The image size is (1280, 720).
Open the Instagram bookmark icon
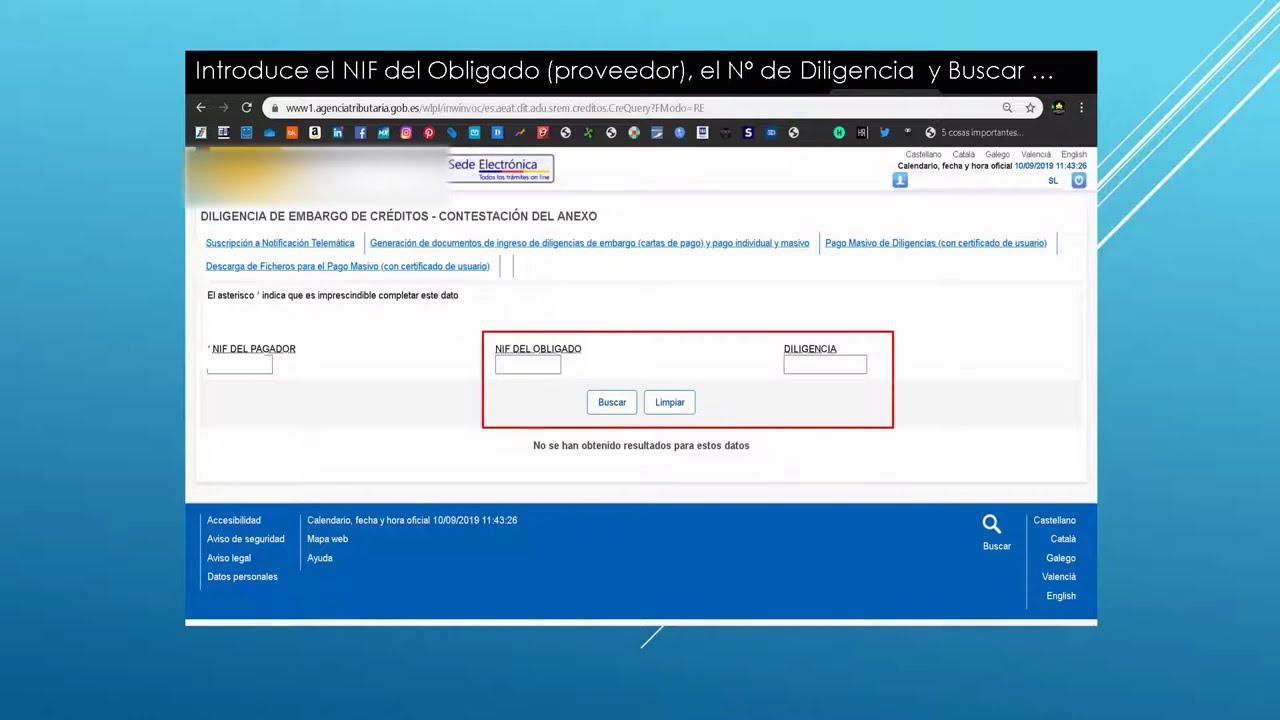(406, 132)
